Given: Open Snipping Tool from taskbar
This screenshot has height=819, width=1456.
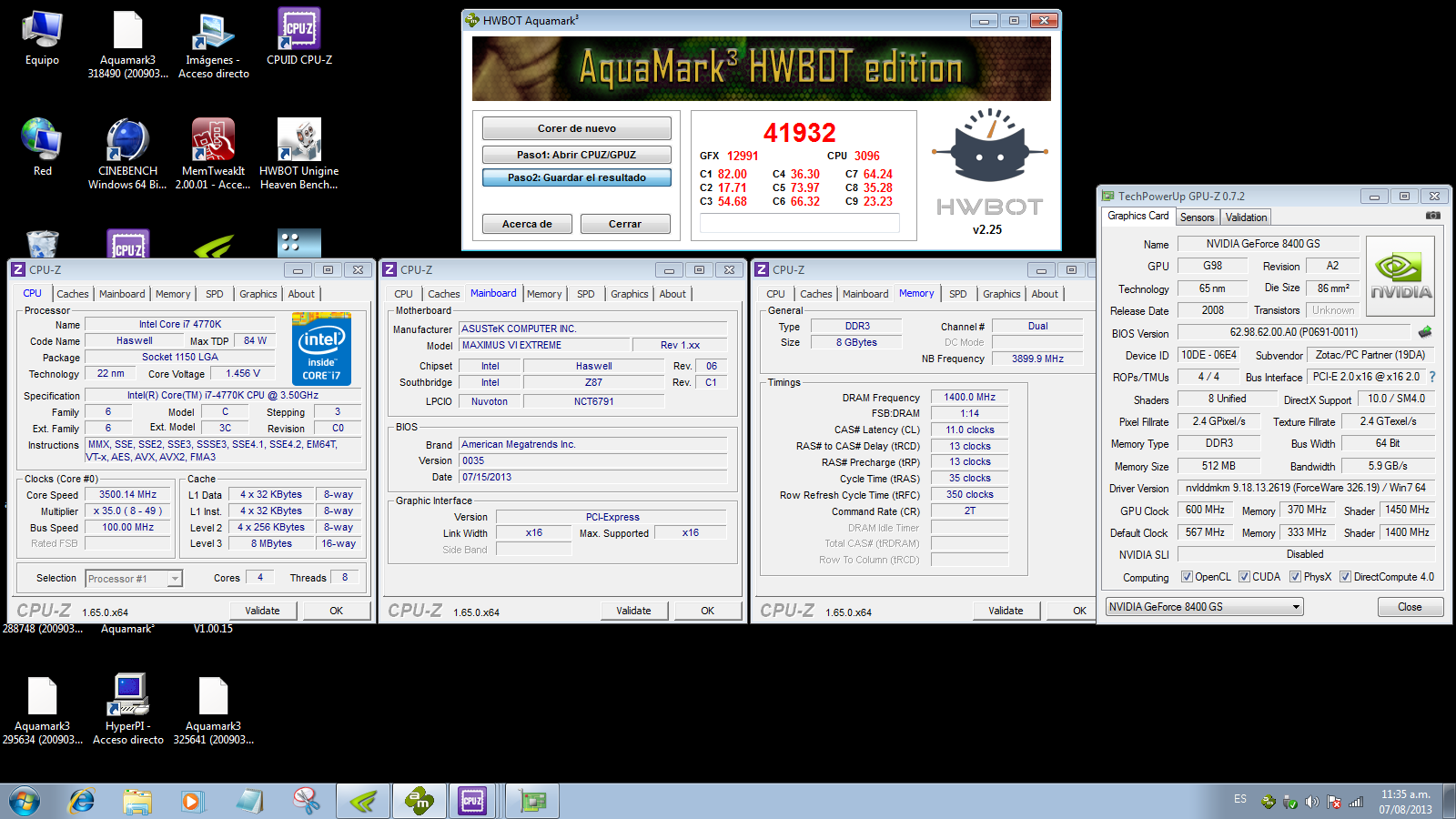Looking at the screenshot, I should click(307, 801).
